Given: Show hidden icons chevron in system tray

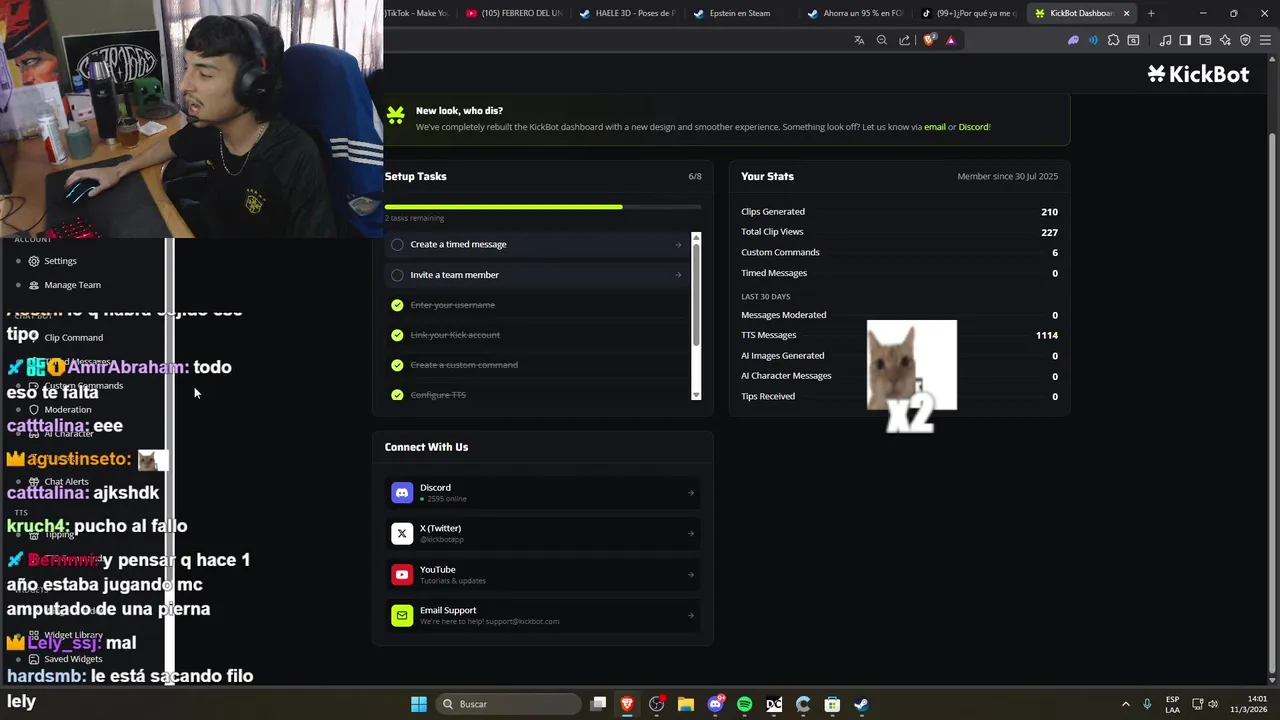Looking at the screenshot, I should [x=1125, y=704].
